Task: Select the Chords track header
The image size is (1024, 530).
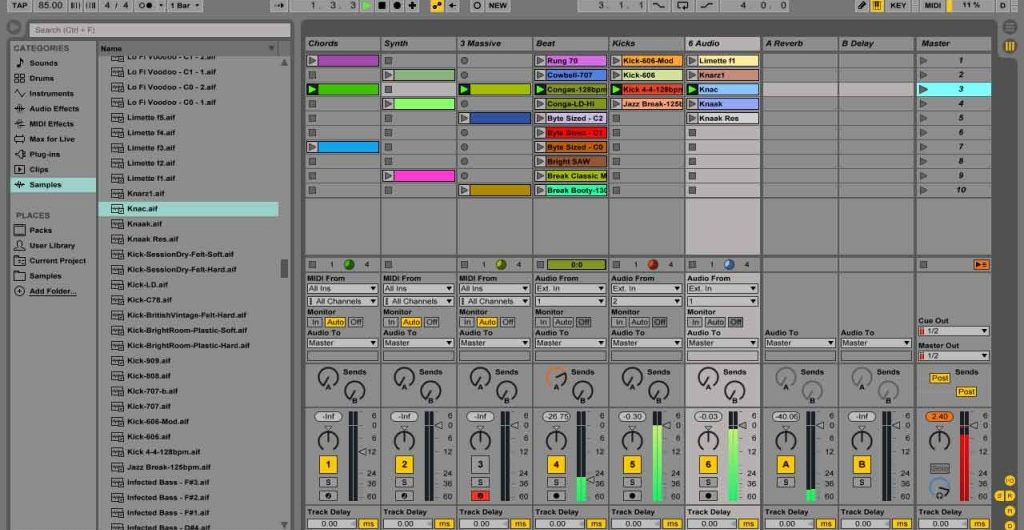Action: point(342,43)
